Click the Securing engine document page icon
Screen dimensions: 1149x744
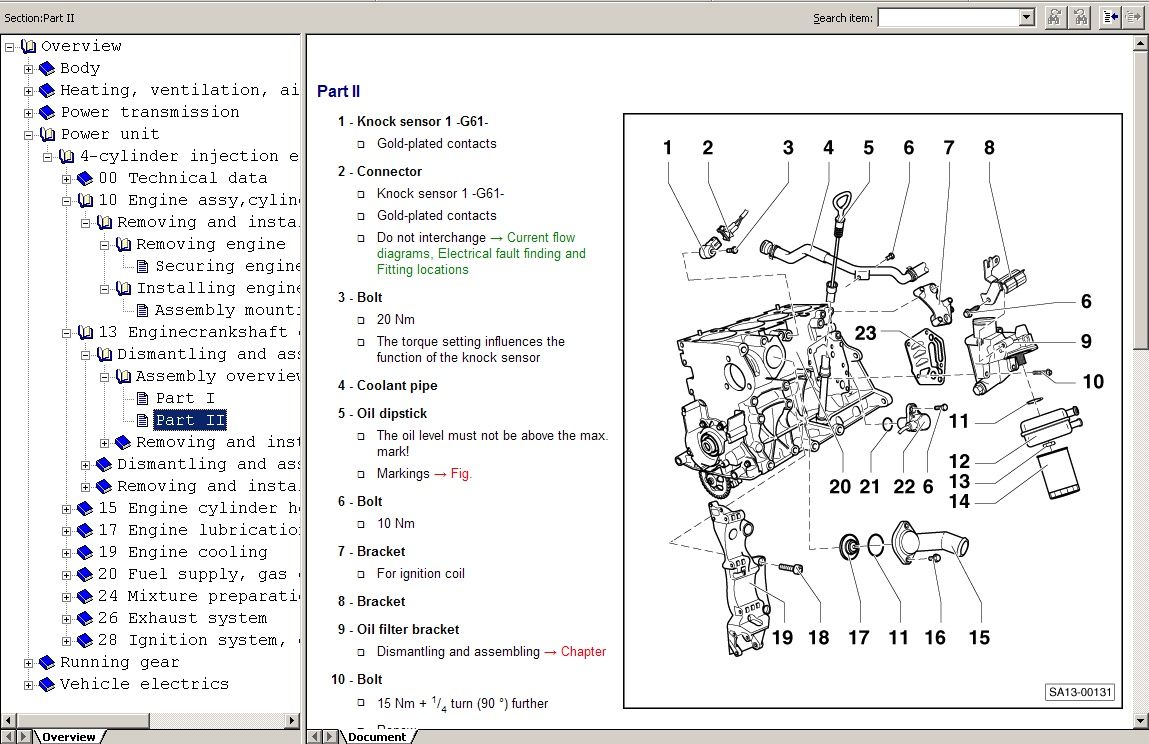142,266
